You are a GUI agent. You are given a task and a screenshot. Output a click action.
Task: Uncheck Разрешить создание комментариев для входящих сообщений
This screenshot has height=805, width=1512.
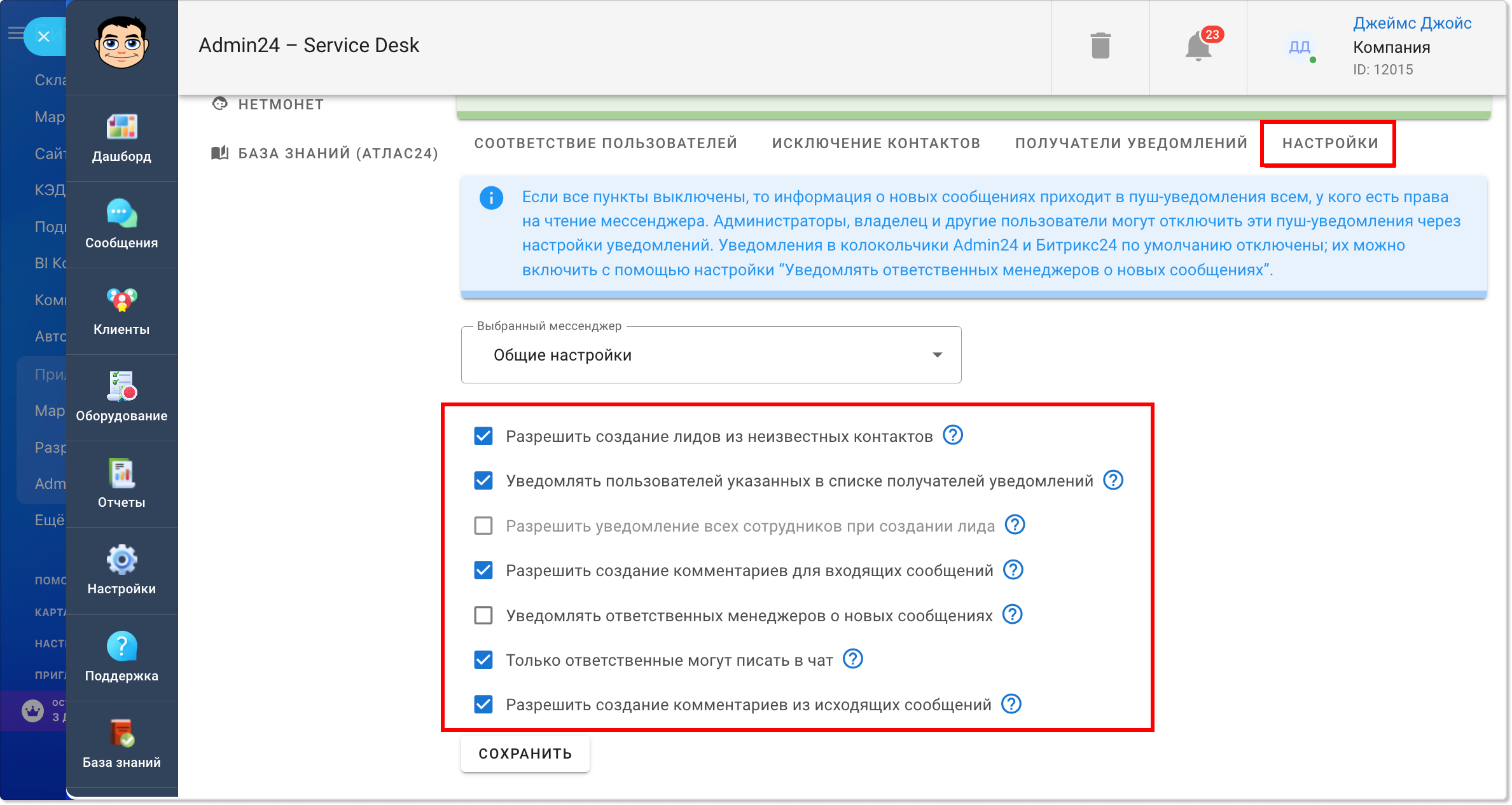pyautogui.click(x=483, y=570)
